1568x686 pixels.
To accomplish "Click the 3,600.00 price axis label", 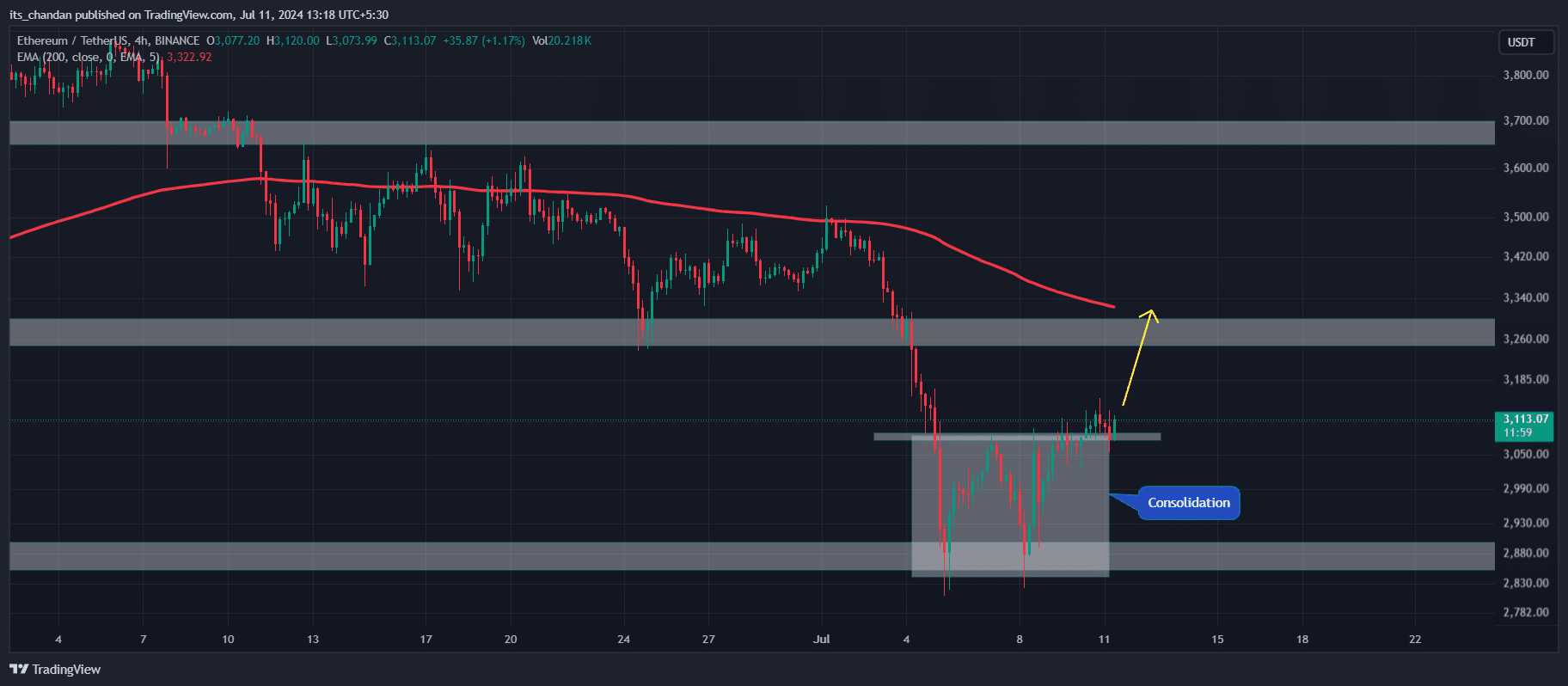I will point(1526,168).
